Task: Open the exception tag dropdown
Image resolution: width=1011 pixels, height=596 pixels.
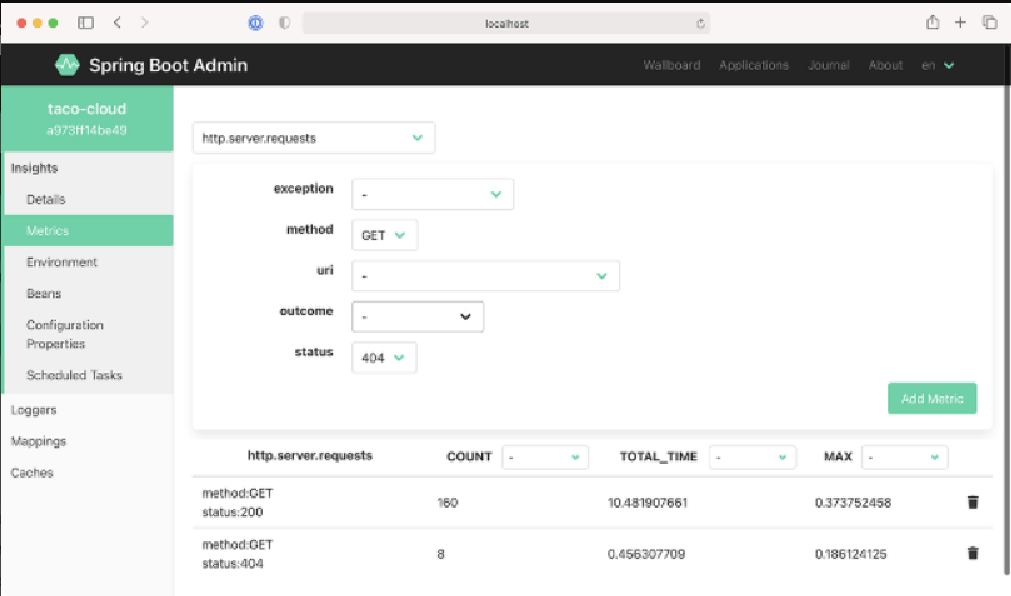Action: (433, 194)
